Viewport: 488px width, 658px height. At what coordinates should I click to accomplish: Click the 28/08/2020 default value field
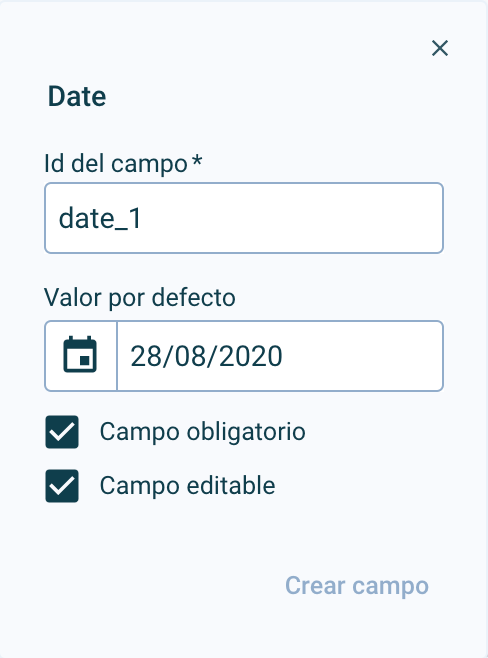click(x=280, y=356)
